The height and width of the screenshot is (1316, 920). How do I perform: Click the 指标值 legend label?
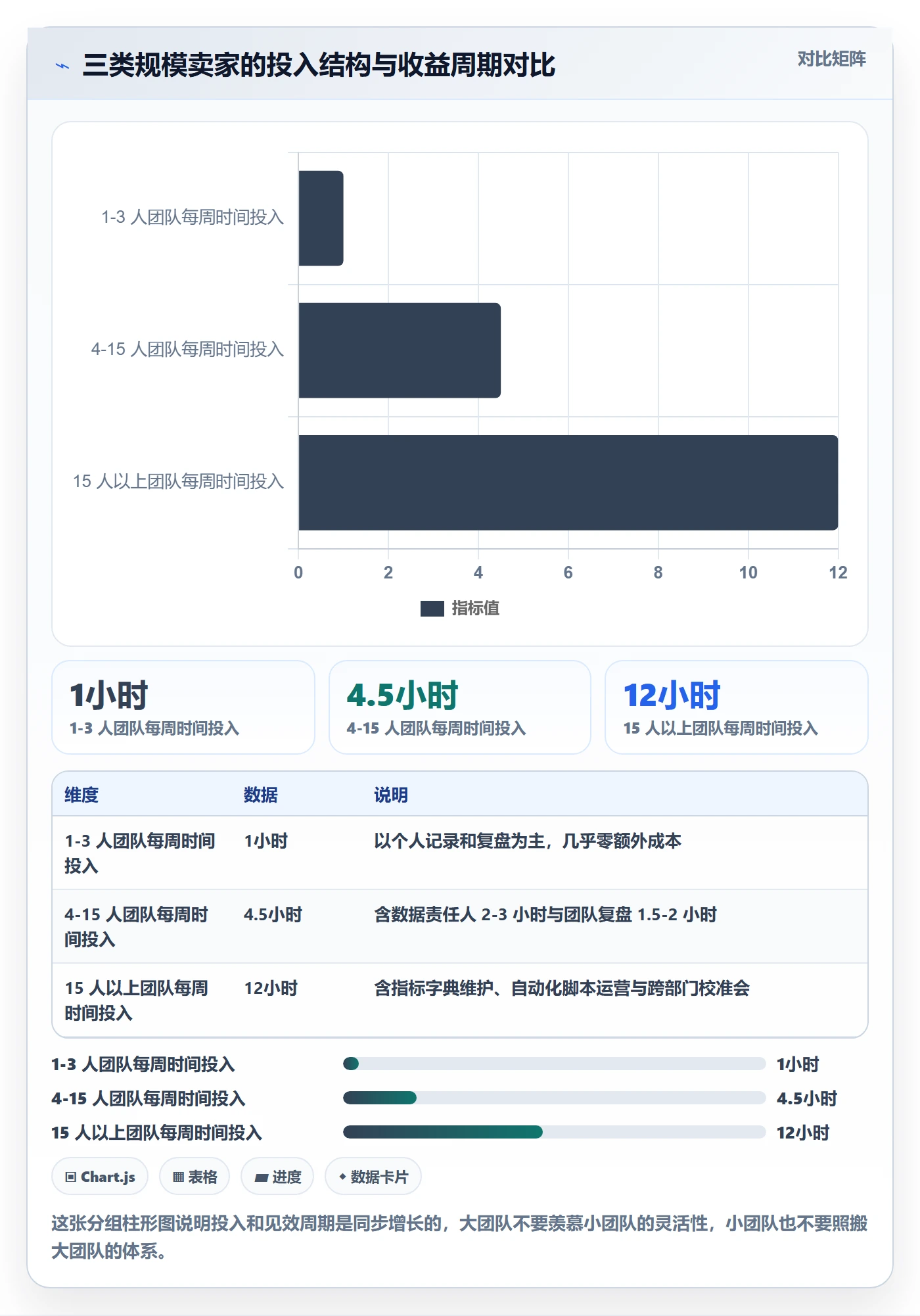point(475,609)
